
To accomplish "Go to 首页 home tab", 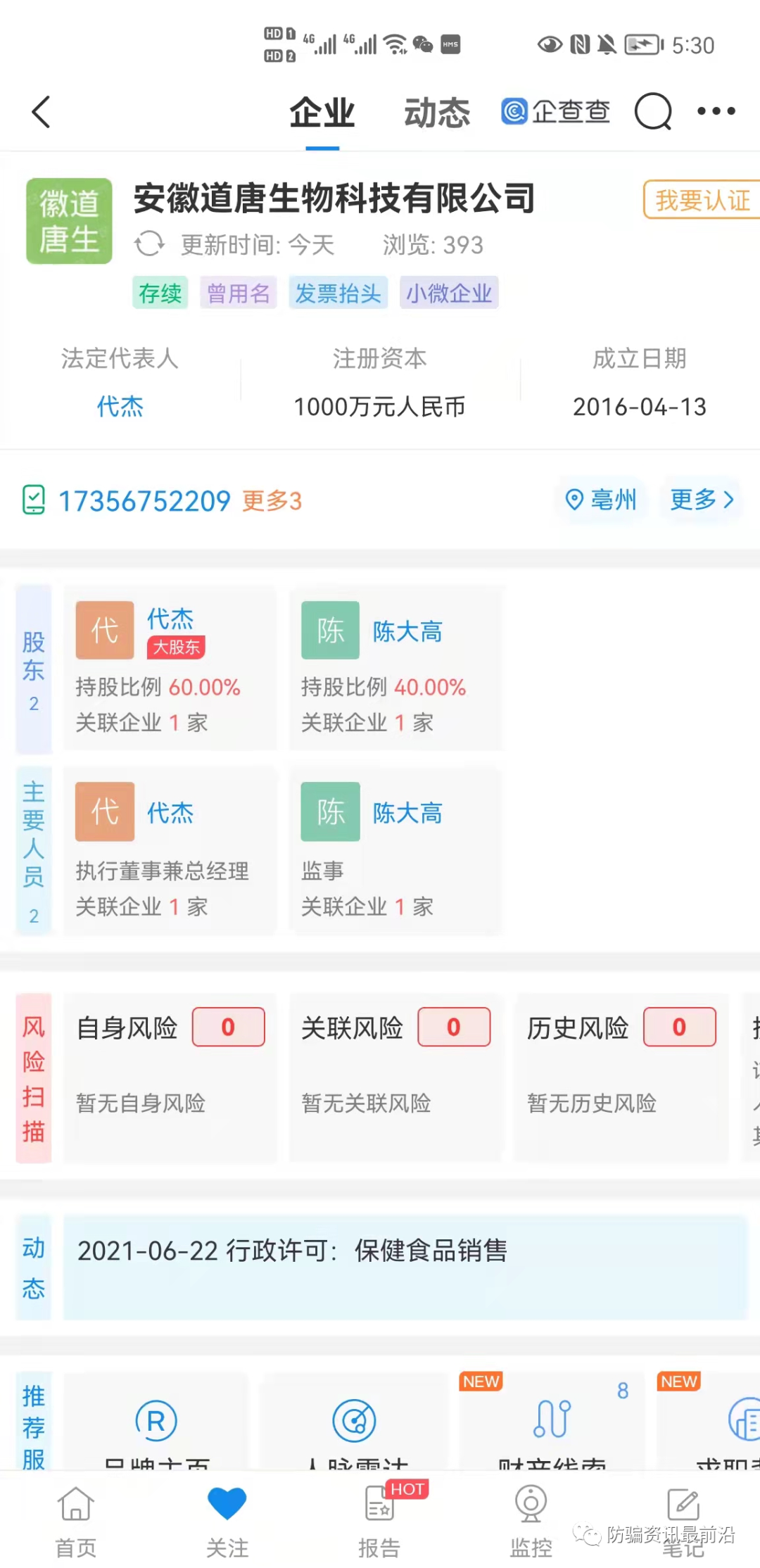I will (x=76, y=1521).
